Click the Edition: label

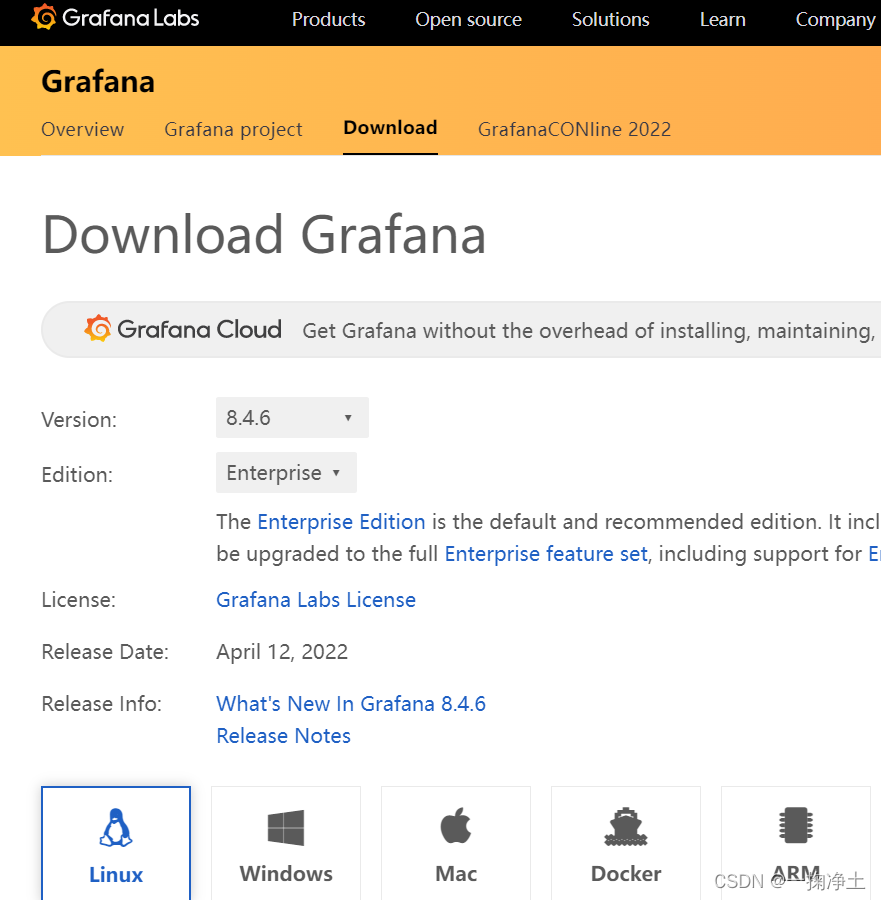point(77,475)
